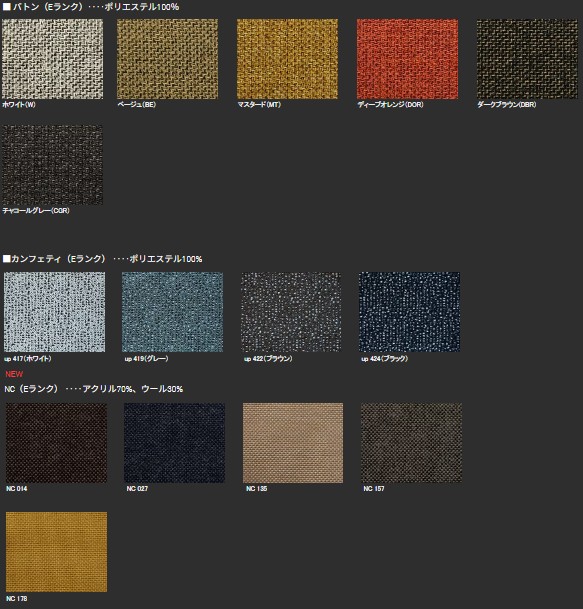The width and height of the screenshot is (583, 609).
Task: Select the ホワイト(W) fabric swatch
Action: (x=52, y=59)
